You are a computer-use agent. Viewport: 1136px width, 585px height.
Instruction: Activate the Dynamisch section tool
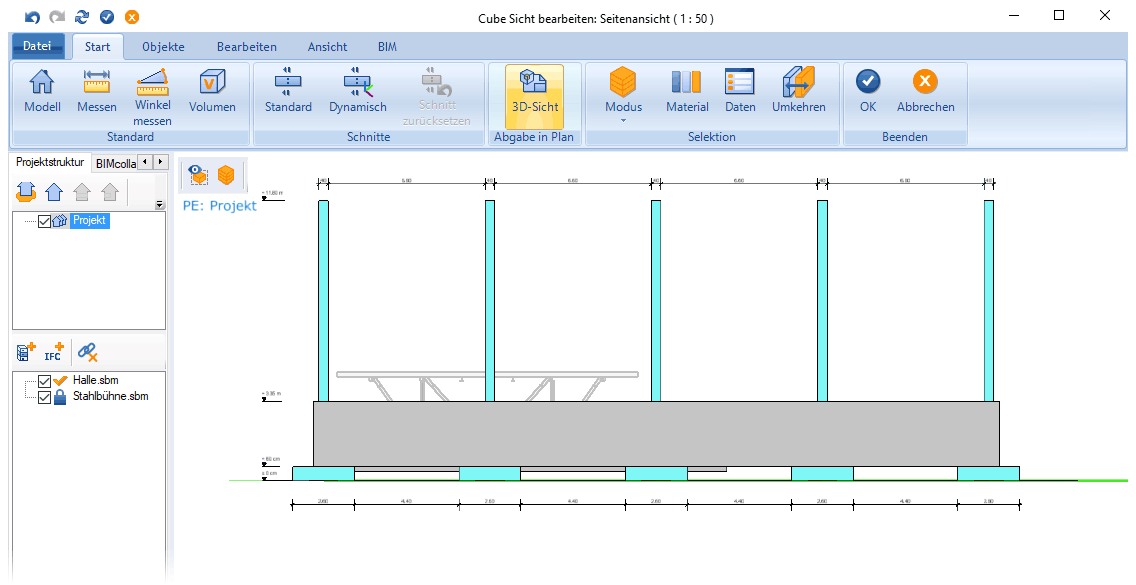coord(358,91)
